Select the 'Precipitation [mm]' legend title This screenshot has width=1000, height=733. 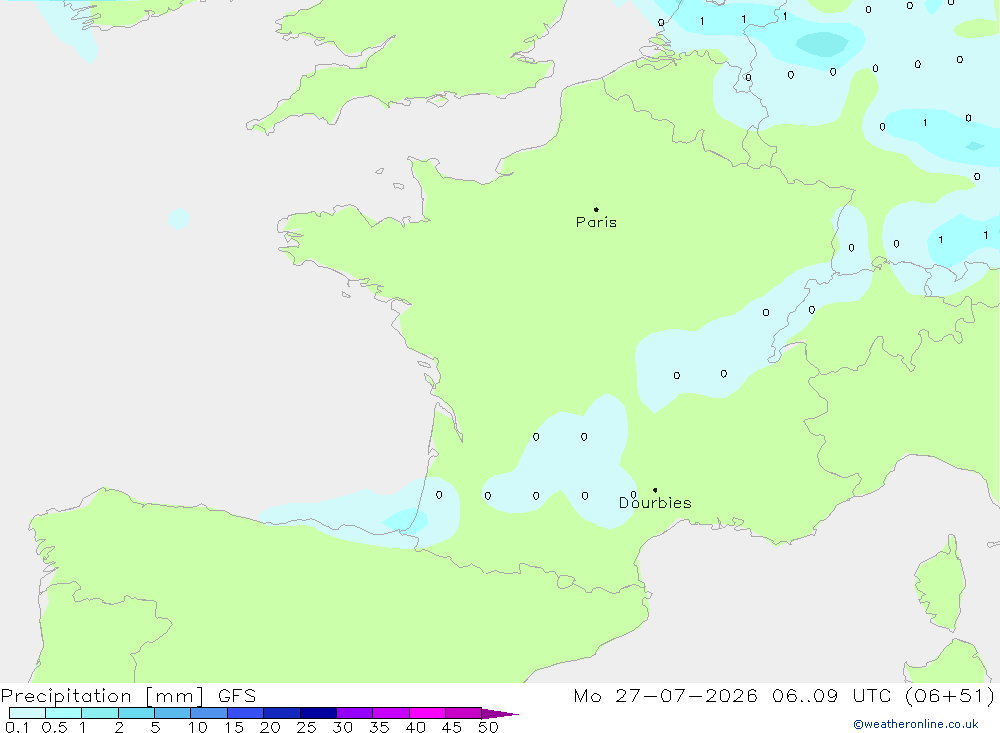[102, 696]
